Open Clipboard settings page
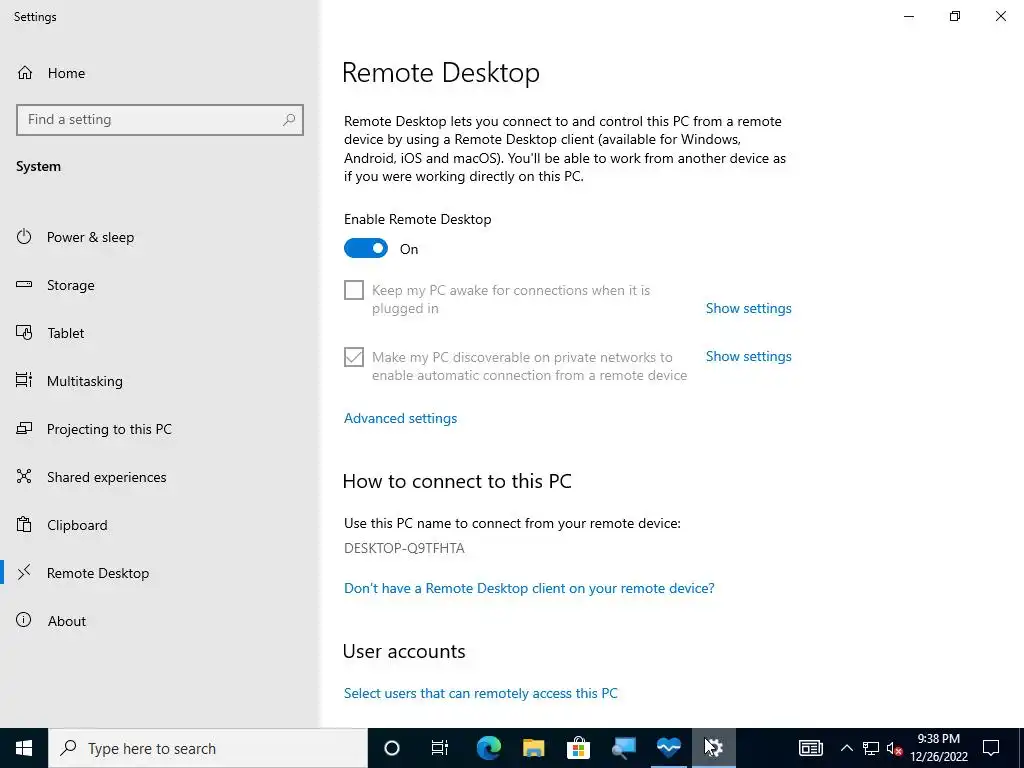 click(x=77, y=525)
